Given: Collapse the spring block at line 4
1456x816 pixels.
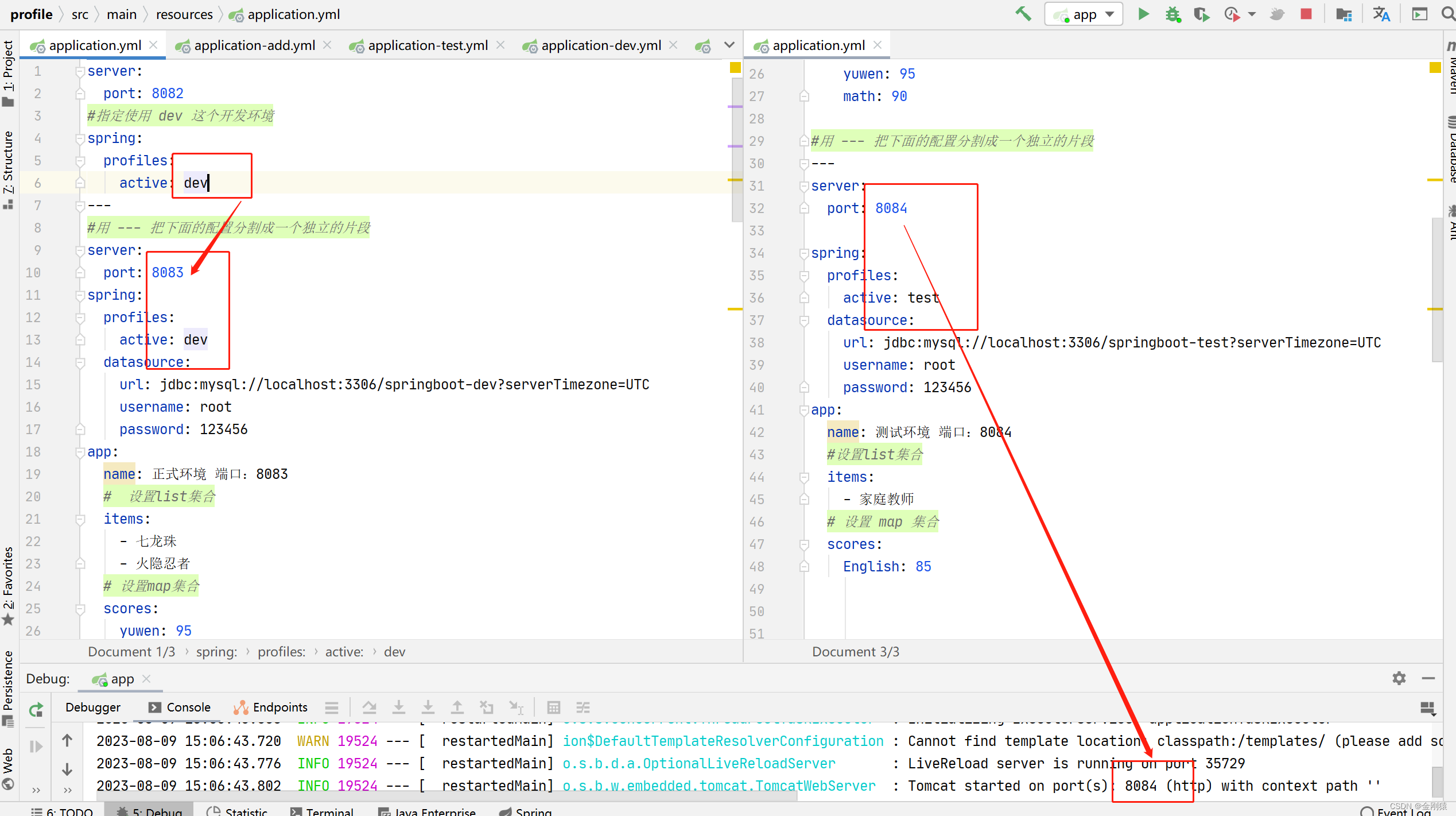Looking at the screenshot, I should 80,138.
